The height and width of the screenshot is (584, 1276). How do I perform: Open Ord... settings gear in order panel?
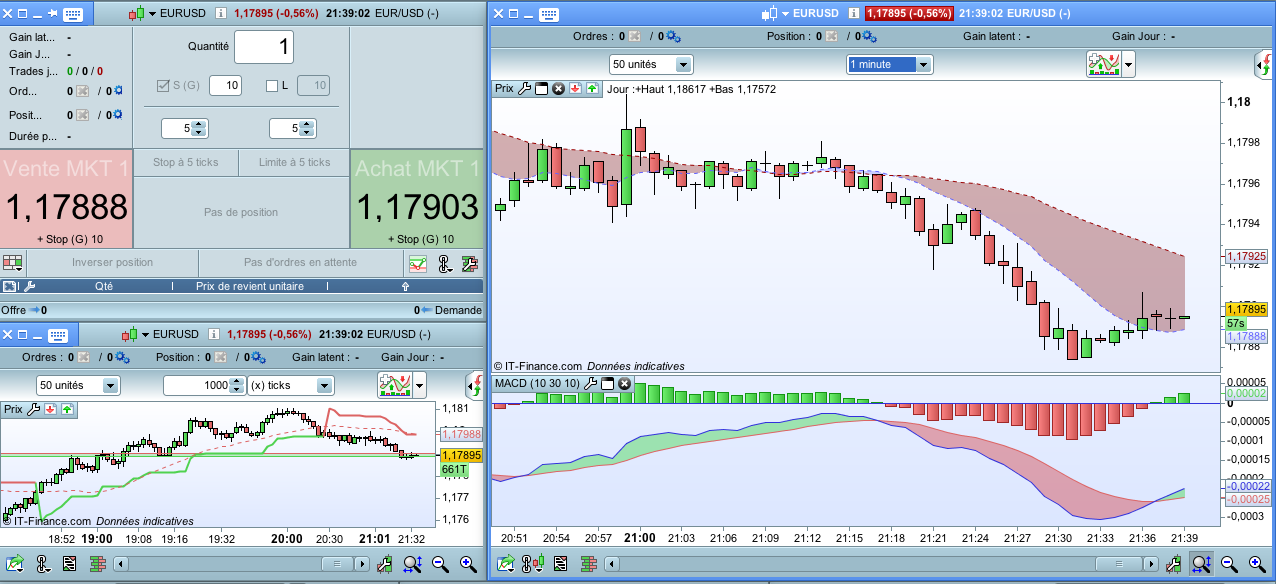(116, 90)
